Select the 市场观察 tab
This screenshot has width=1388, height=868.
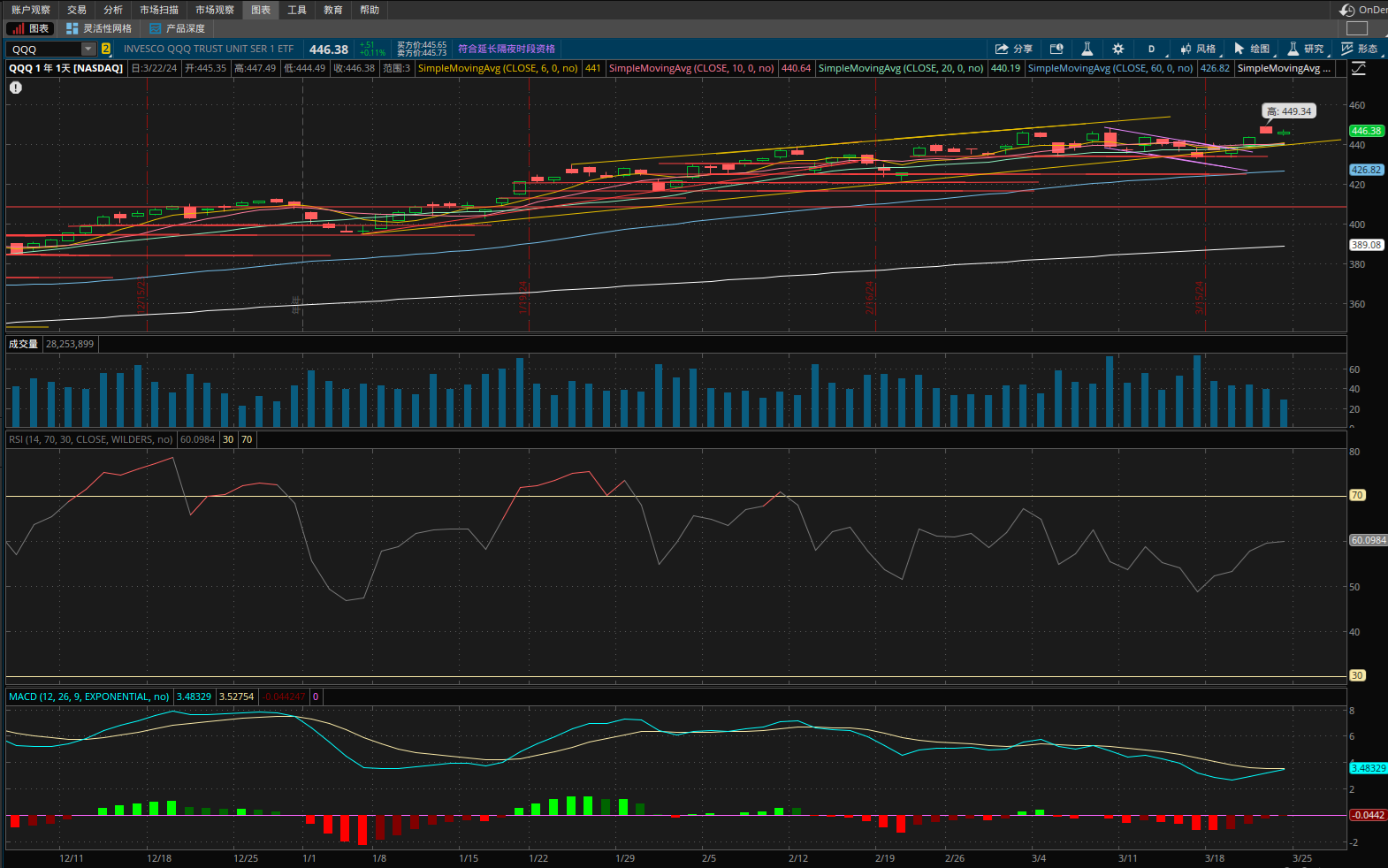point(215,10)
